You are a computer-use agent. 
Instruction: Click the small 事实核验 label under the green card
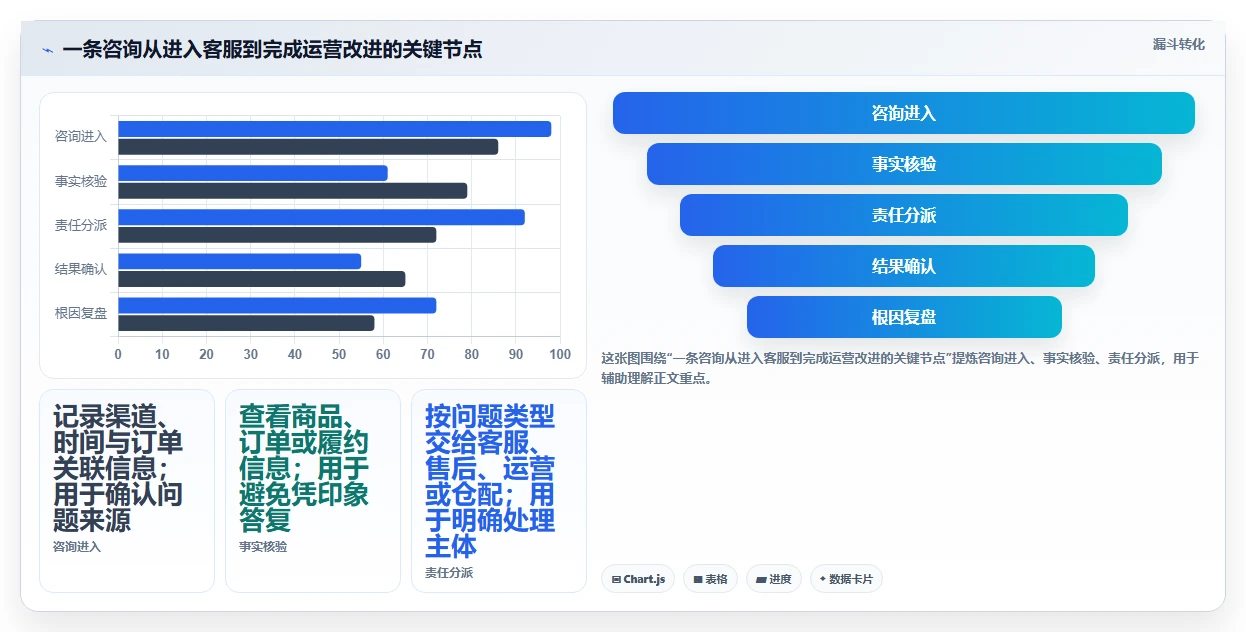[263, 547]
